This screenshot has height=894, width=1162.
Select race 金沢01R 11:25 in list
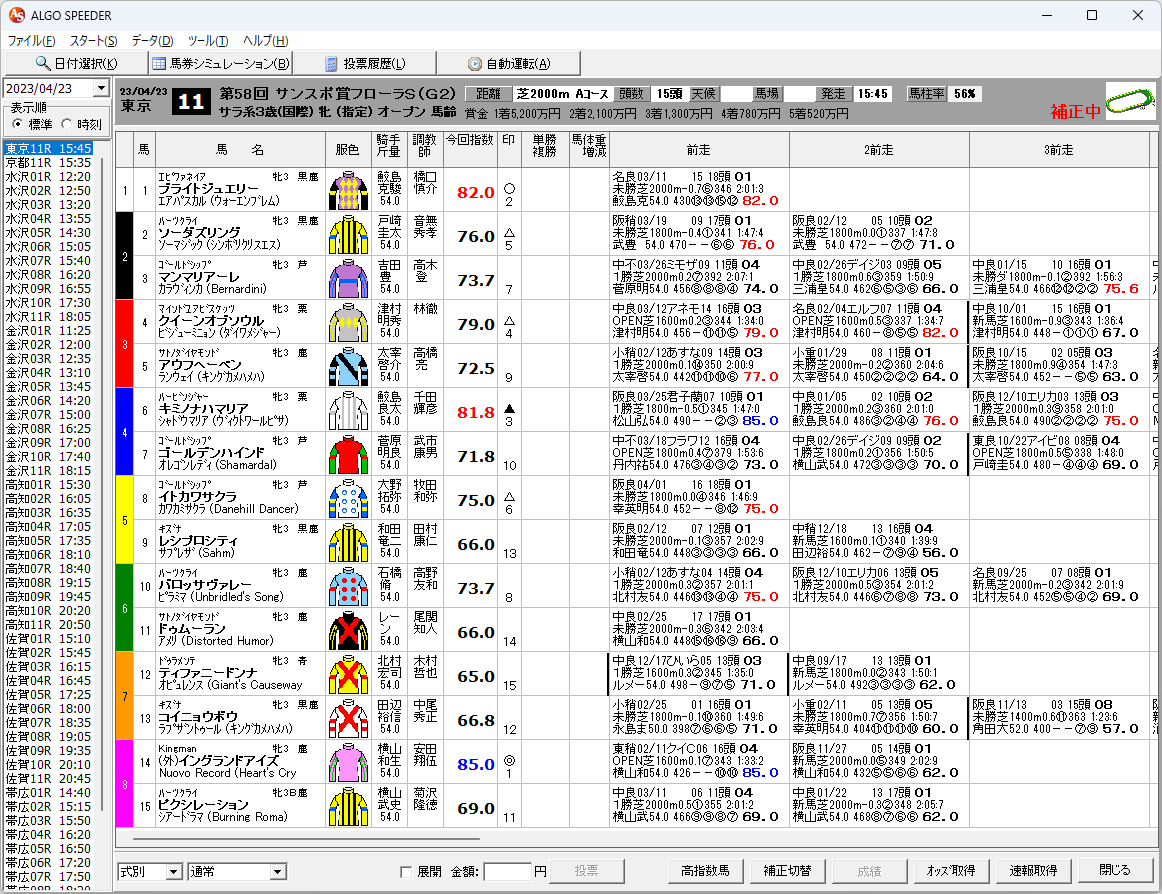pos(48,331)
